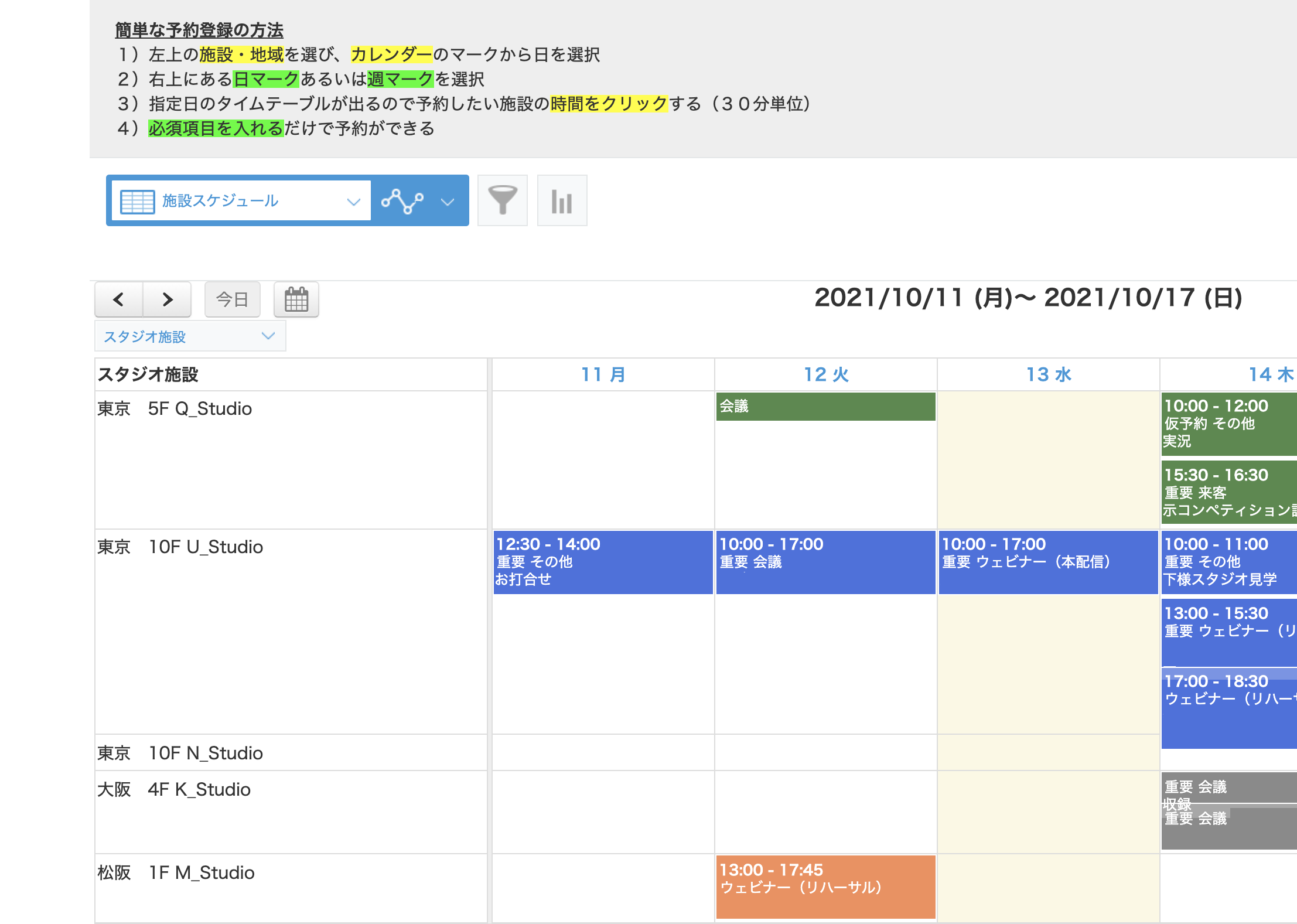This screenshot has width=1297, height=924.
Task: Open the 13:00 - 15:30 重要 ウェビナー event
Action: [1229, 633]
